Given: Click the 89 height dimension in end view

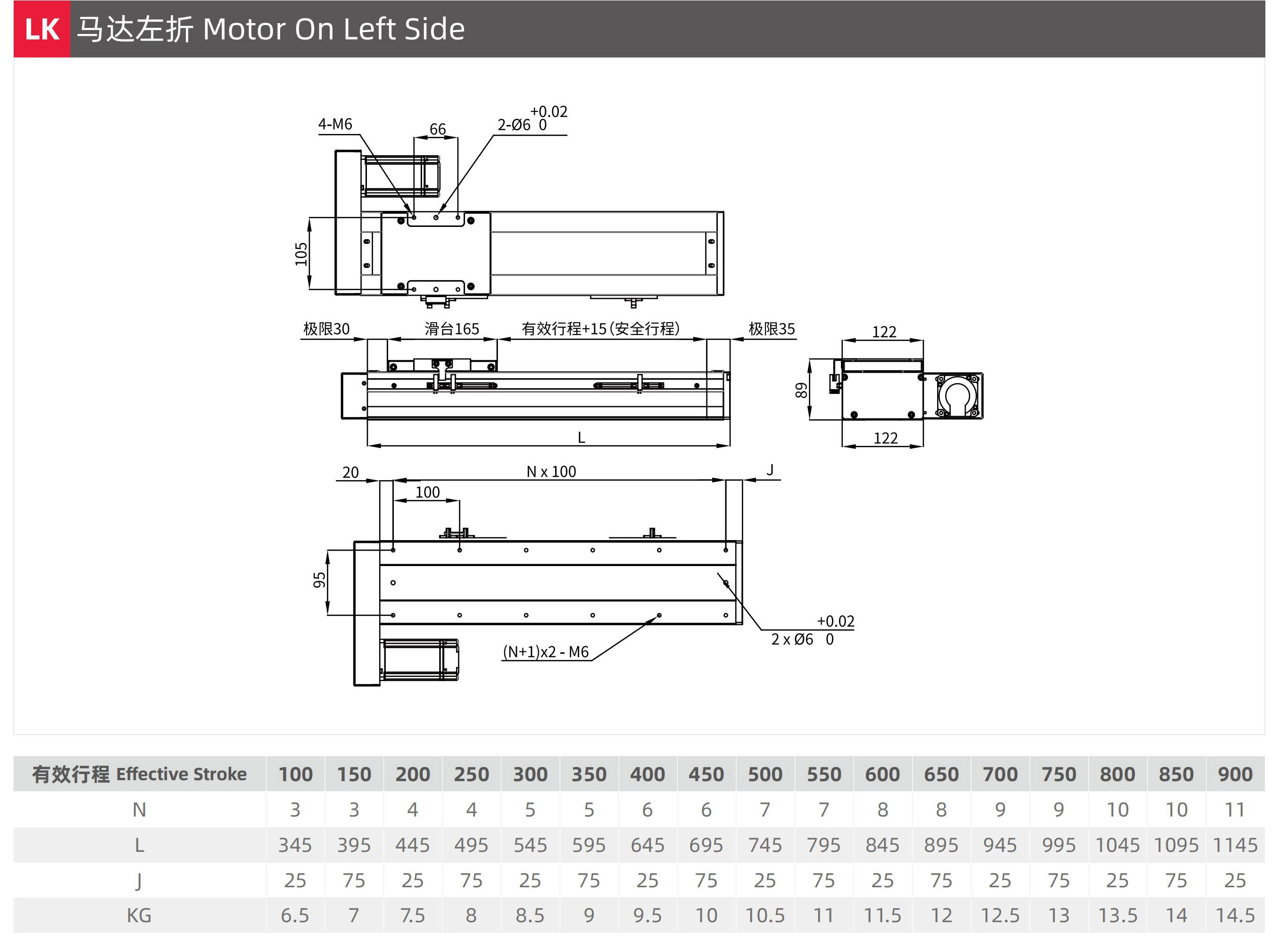Looking at the screenshot, I should point(802,391).
